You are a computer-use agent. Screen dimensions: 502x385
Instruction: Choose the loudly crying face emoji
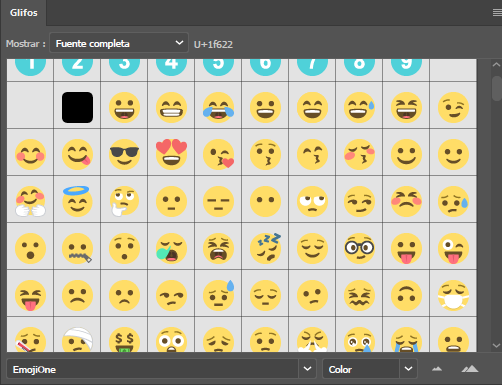click(406, 339)
